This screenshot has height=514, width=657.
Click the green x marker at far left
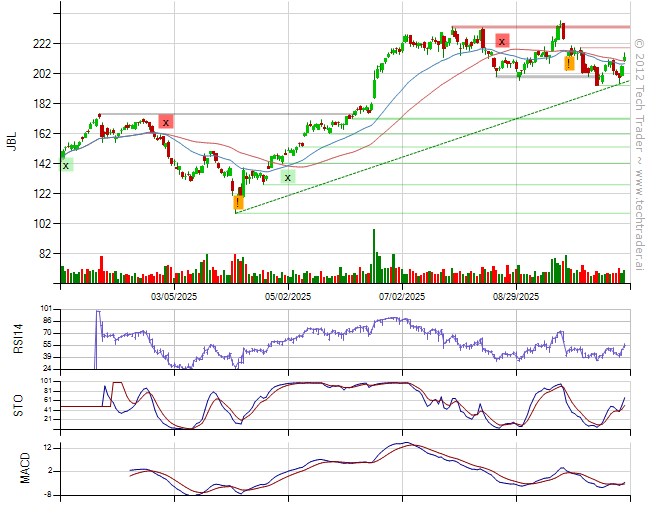(x=66, y=165)
